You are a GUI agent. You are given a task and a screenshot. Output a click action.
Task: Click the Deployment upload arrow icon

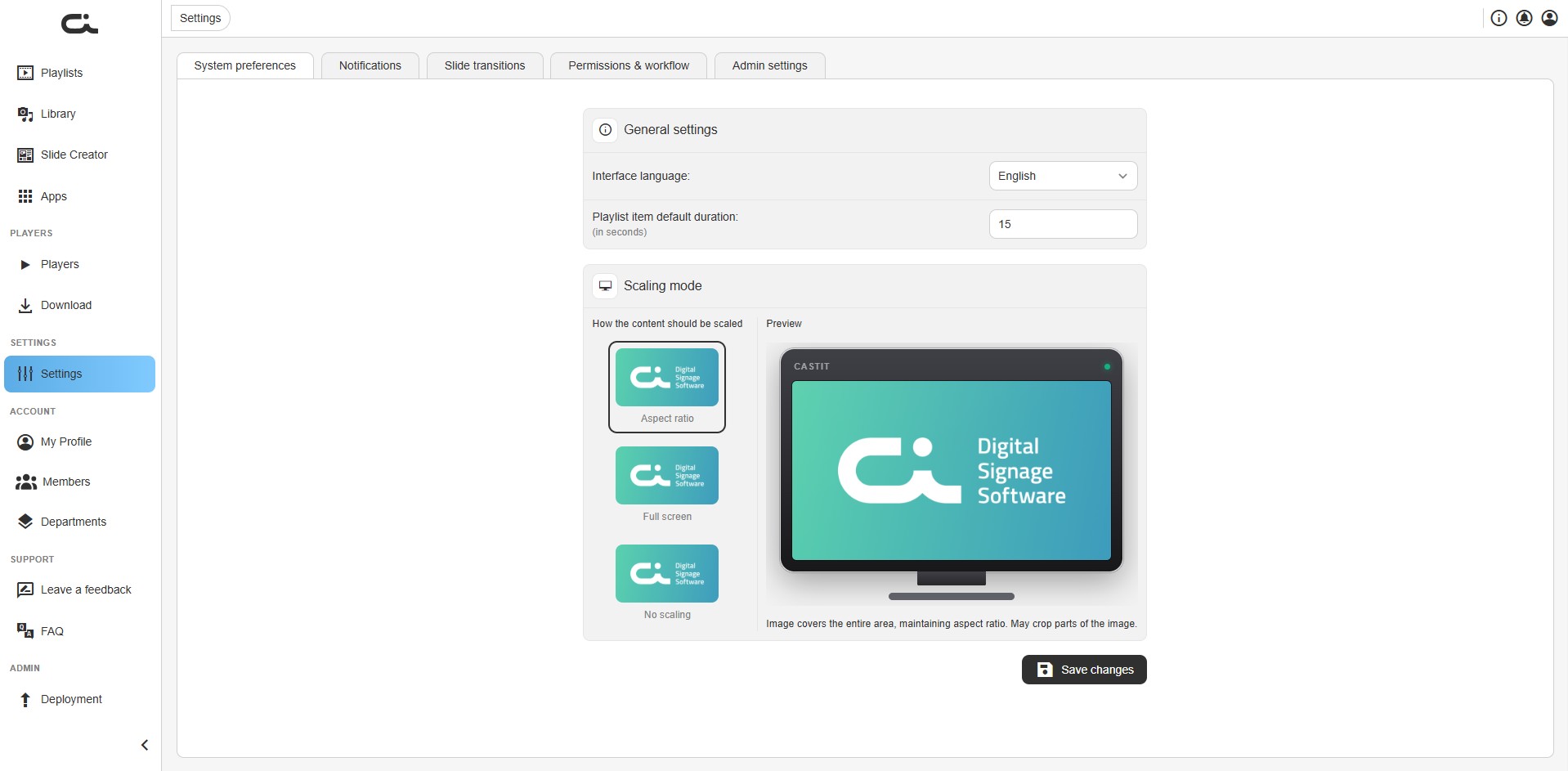pyautogui.click(x=25, y=699)
